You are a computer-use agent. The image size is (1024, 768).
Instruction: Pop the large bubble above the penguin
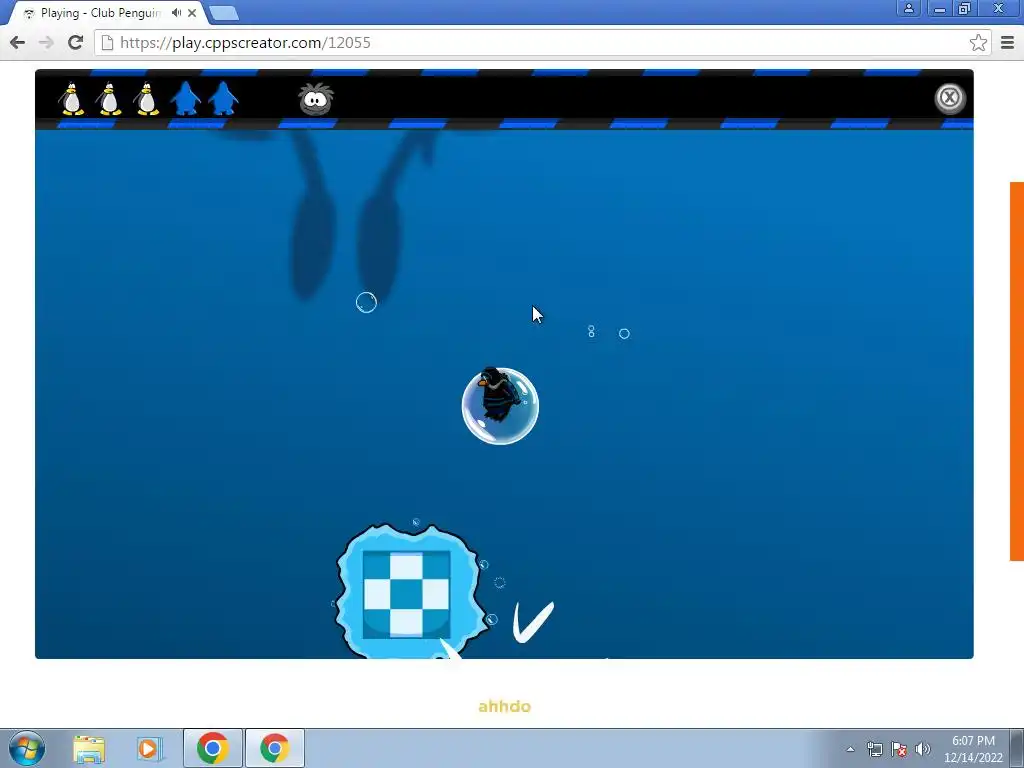tap(366, 302)
